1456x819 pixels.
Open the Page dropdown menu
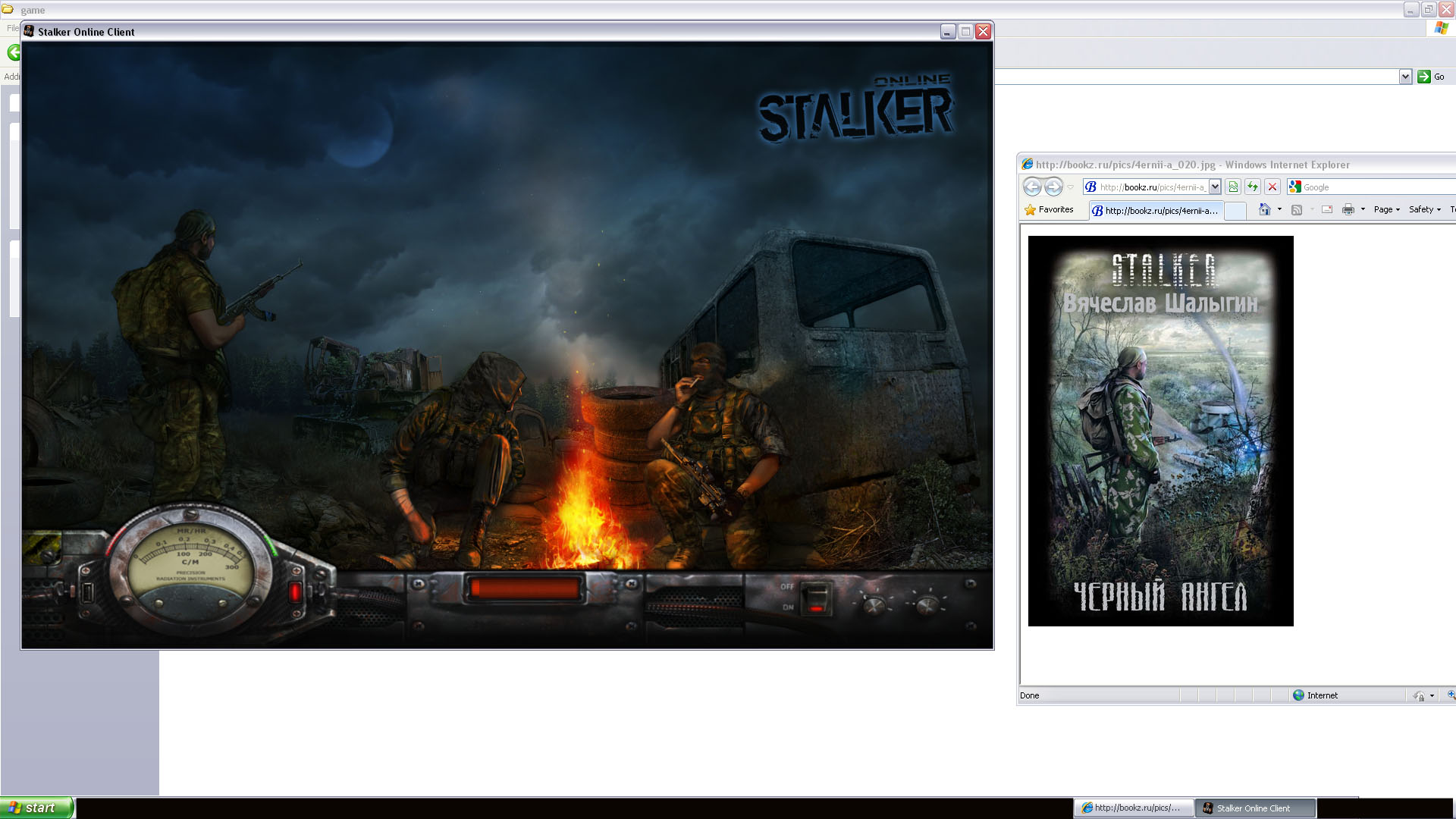point(1386,210)
